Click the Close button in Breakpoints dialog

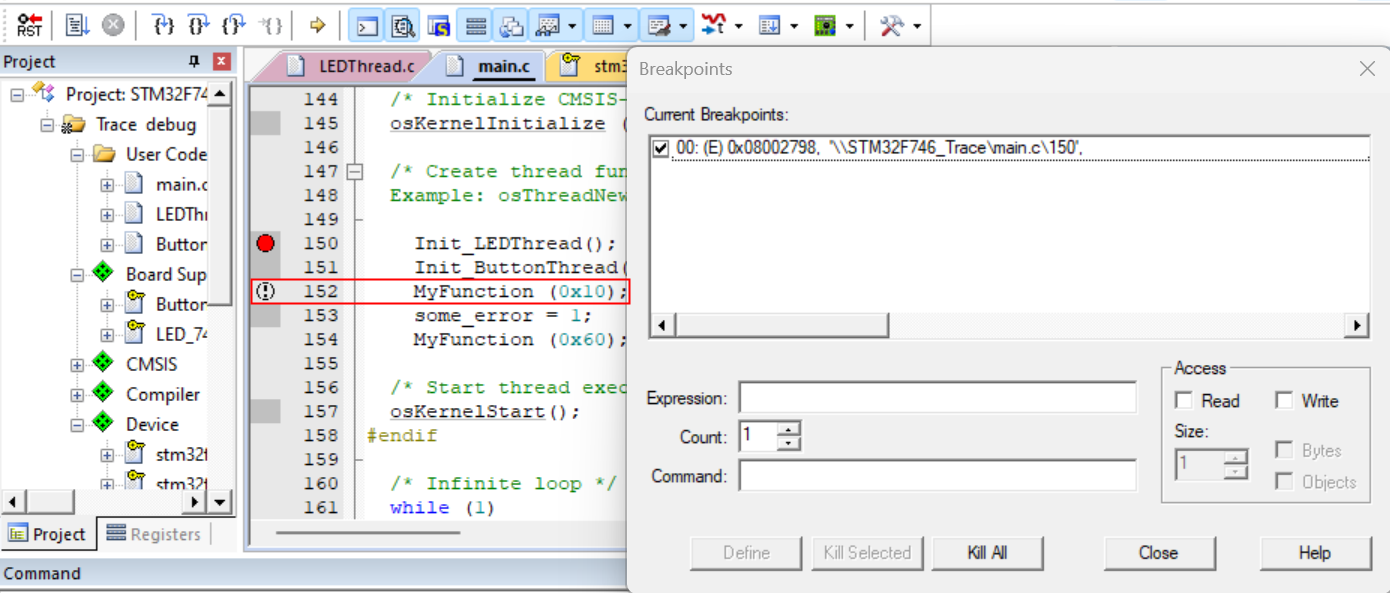coord(1157,553)
